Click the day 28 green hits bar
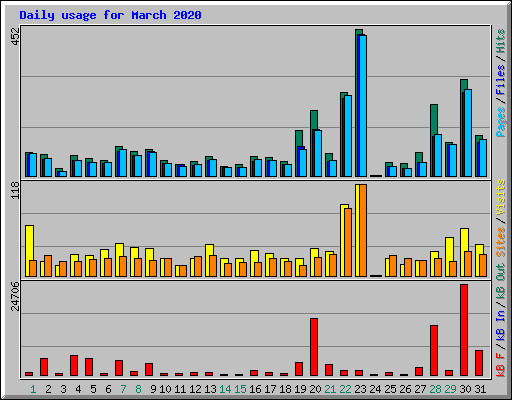The image size is (512, 400). coord(434,141)
